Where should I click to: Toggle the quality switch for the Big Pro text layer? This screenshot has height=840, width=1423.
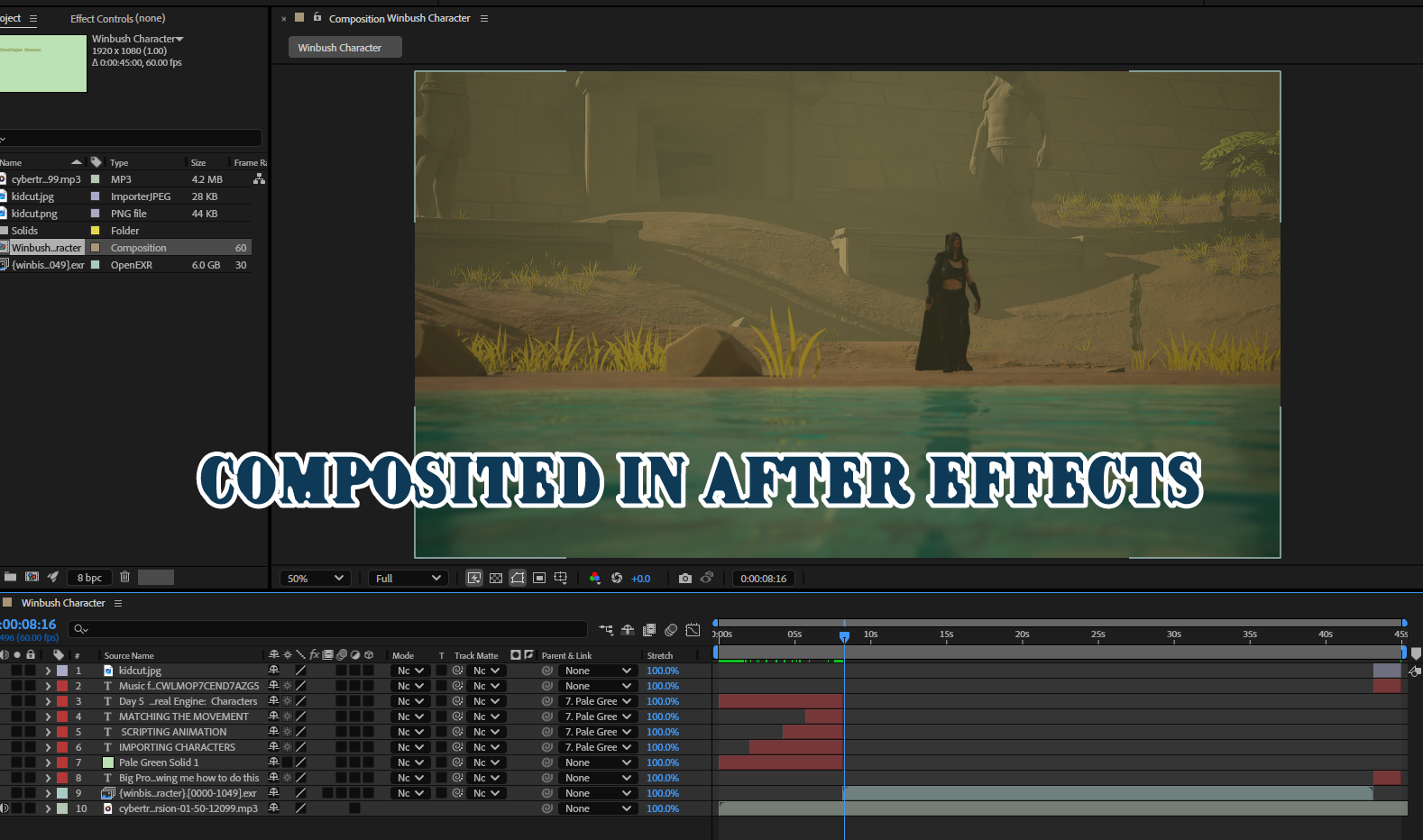pyautogui.click(x=300, y=778)
